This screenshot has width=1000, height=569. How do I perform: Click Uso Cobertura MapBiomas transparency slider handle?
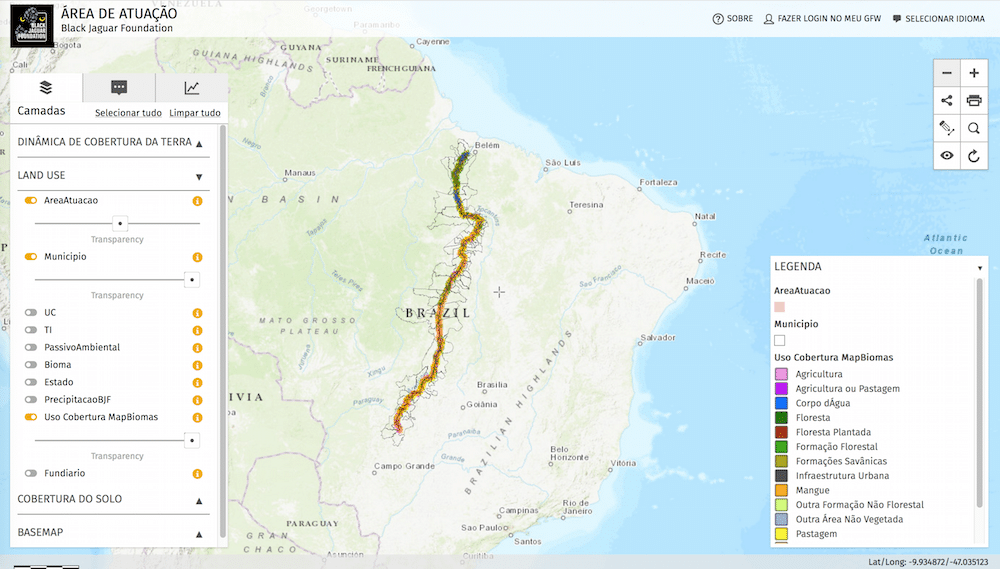(x=192, y=441)
